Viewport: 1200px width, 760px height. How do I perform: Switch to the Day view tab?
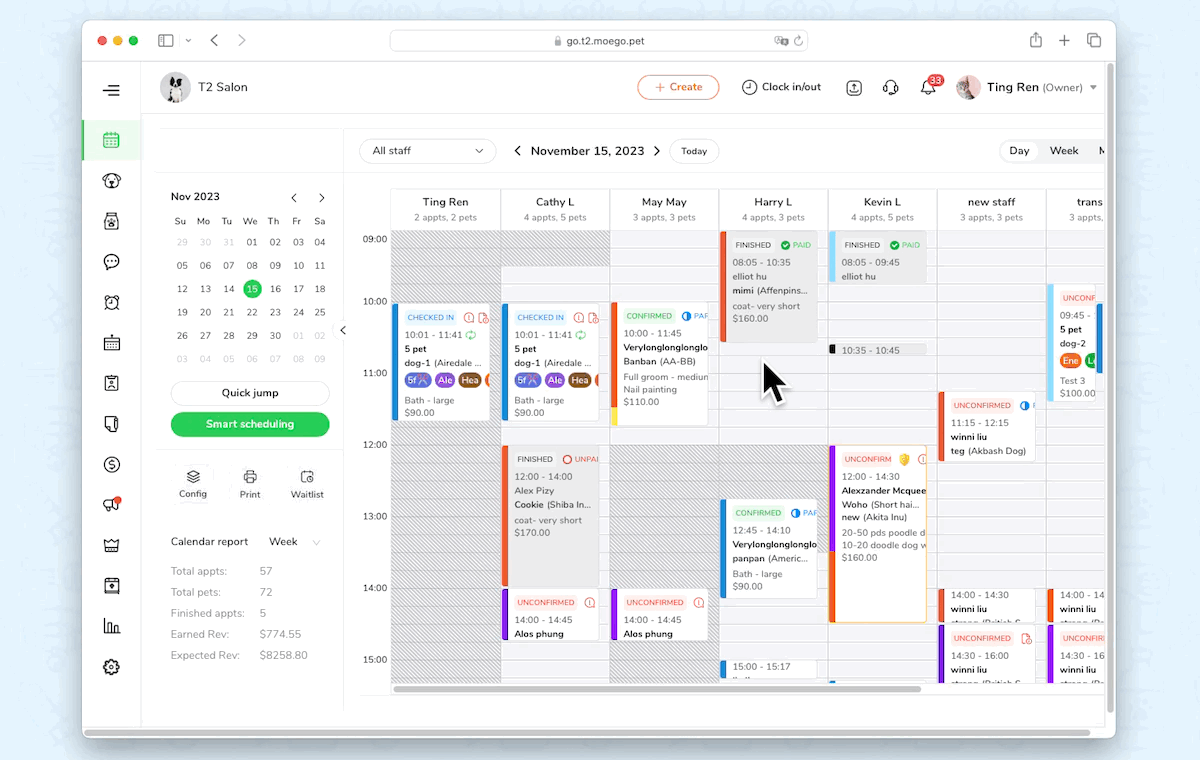pos(1019,151)
